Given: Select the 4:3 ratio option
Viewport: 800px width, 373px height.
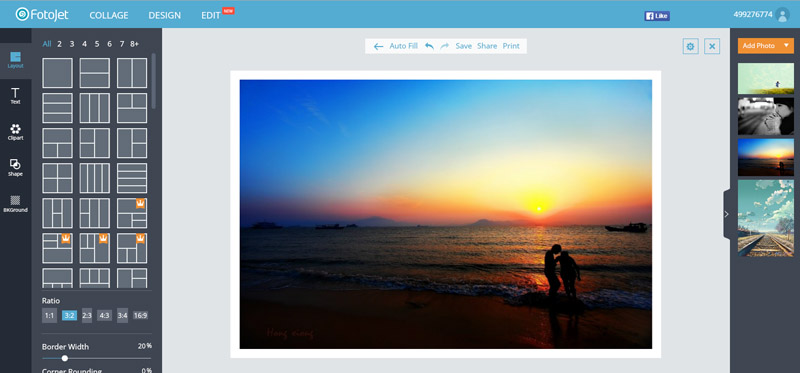Looking at the screenshot, I should 104,315.
